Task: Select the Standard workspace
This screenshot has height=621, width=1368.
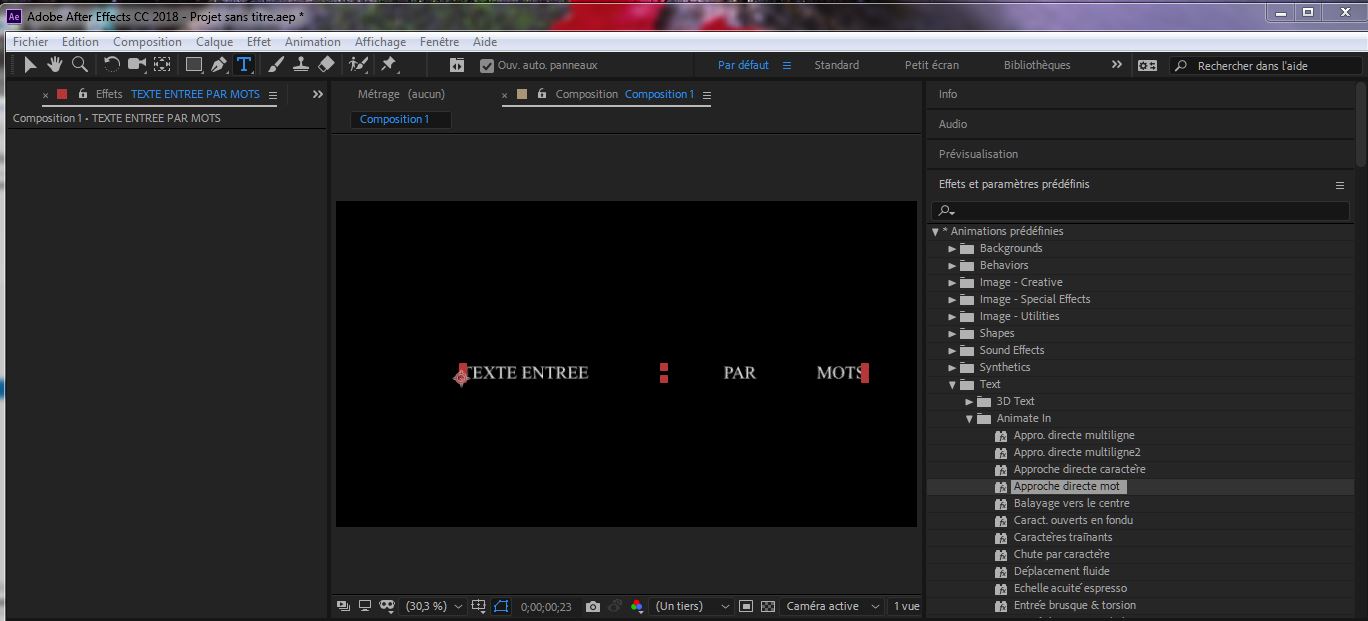Action: click(836, 65)
